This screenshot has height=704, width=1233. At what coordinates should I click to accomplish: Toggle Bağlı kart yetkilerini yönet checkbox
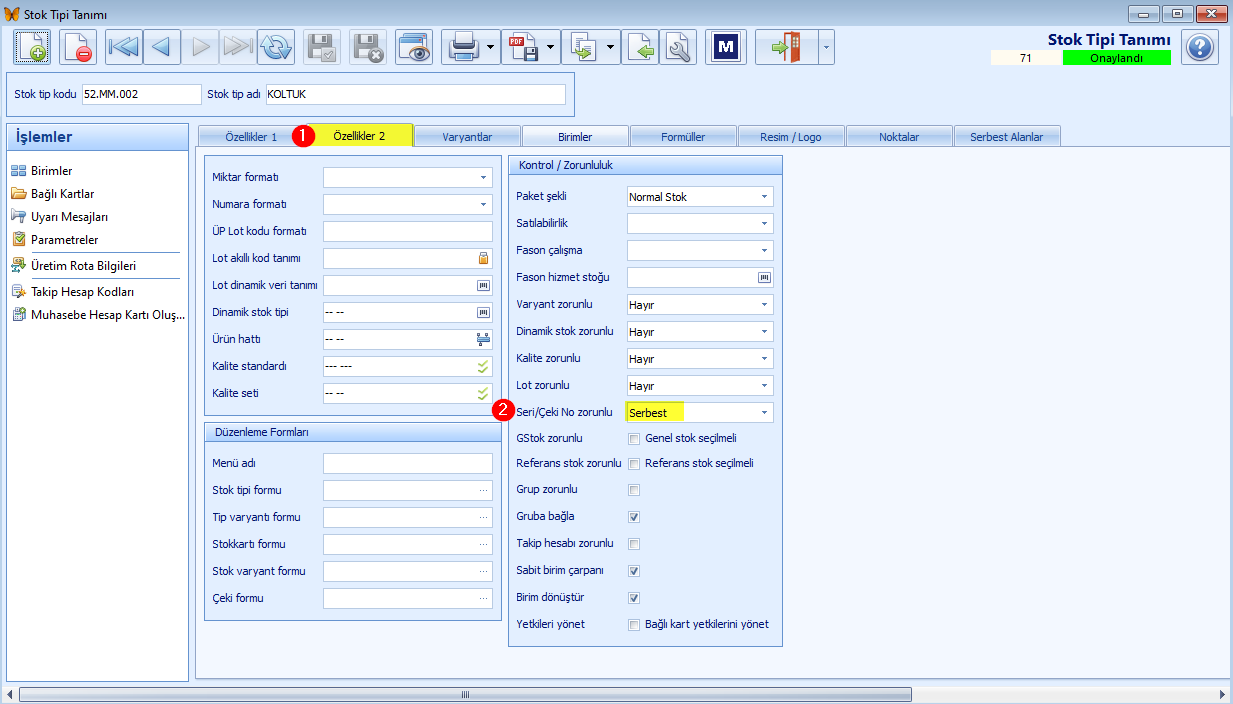point(634,625)
